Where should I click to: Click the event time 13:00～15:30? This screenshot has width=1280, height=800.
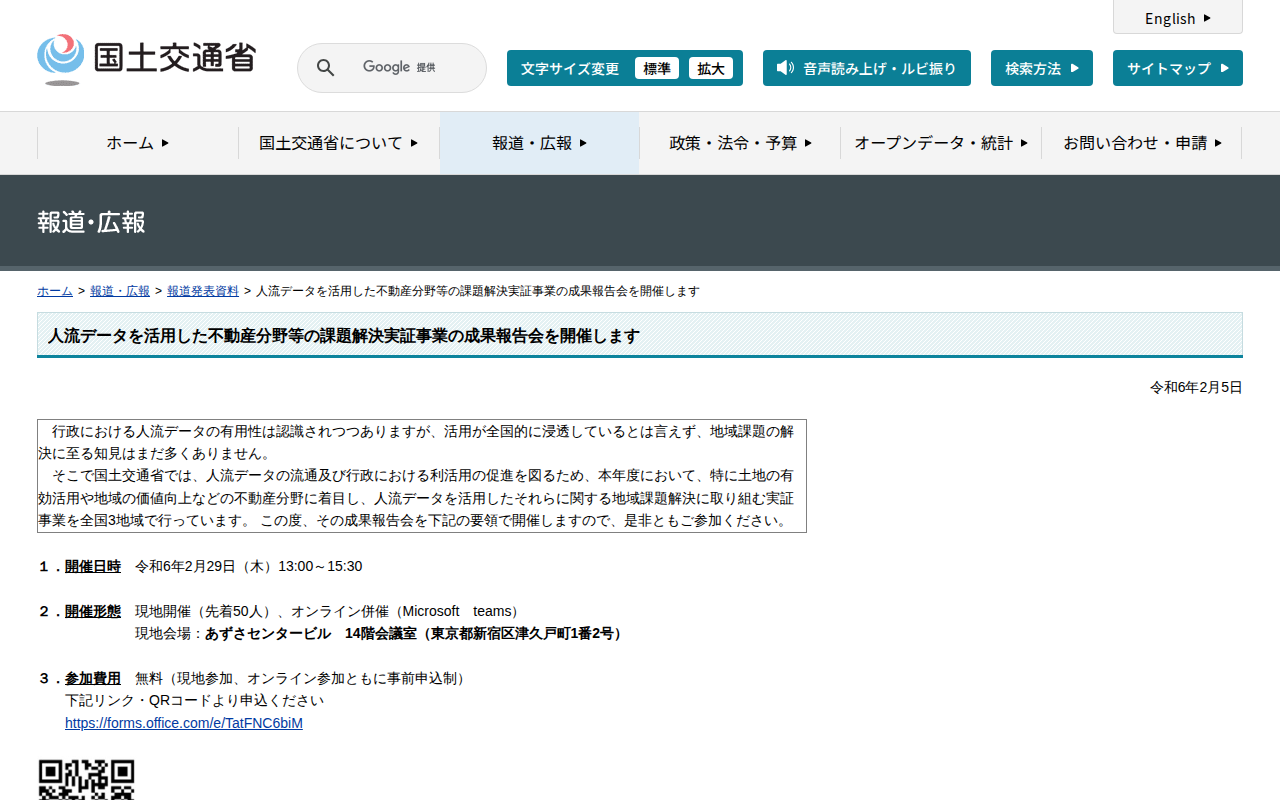pyautogui.click(x=320, y=566)
